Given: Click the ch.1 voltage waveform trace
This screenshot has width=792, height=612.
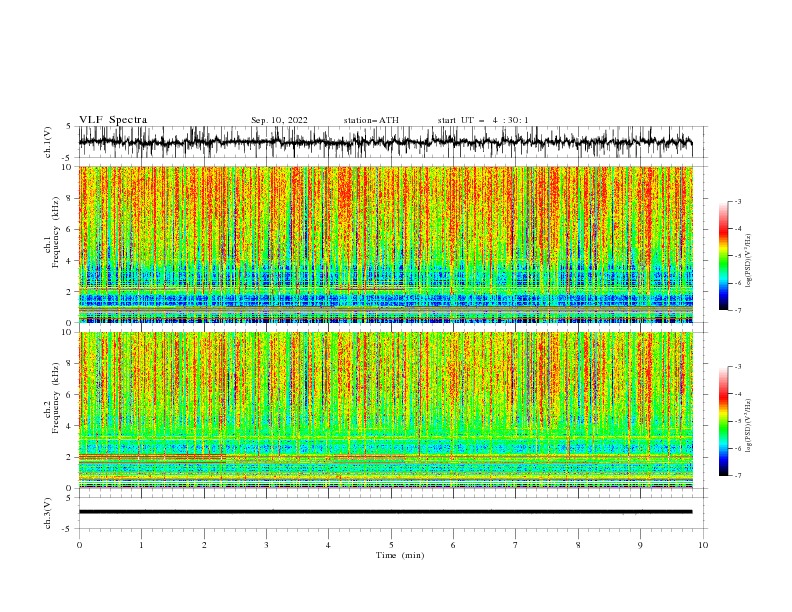Looking at the screenshot, I should (386, 142).
